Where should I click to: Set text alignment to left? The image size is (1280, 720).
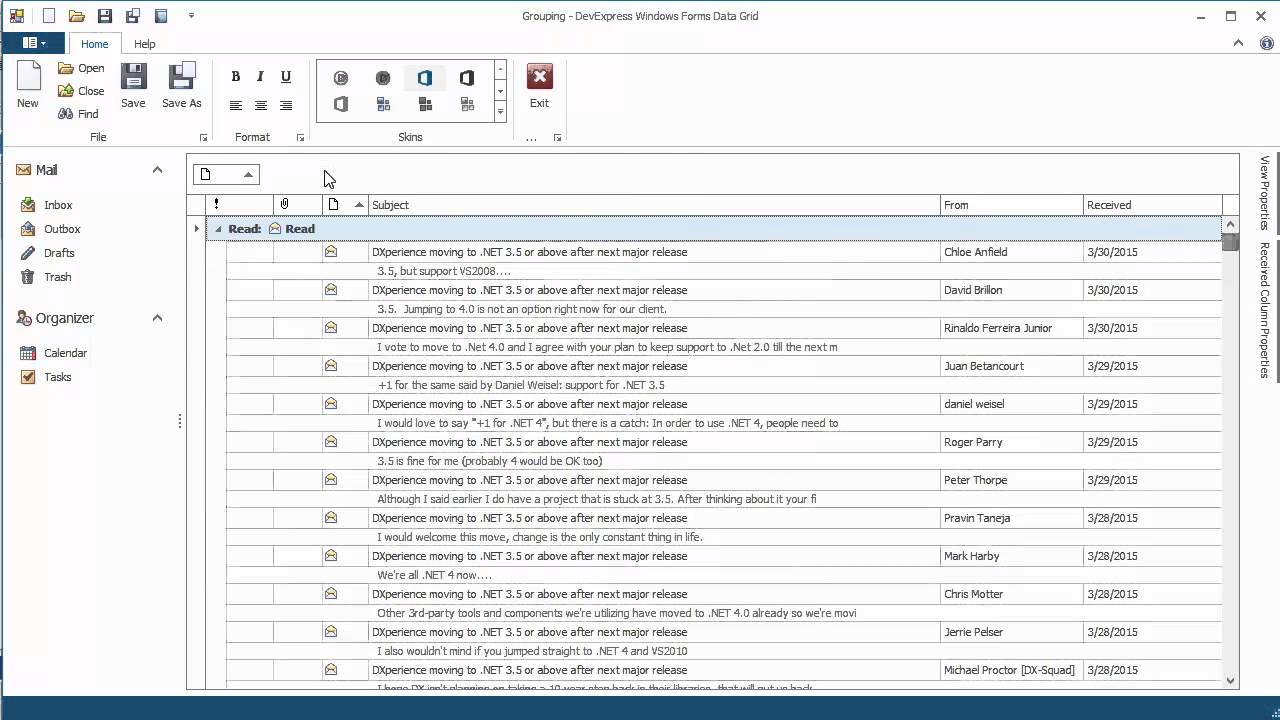[236, 105]
